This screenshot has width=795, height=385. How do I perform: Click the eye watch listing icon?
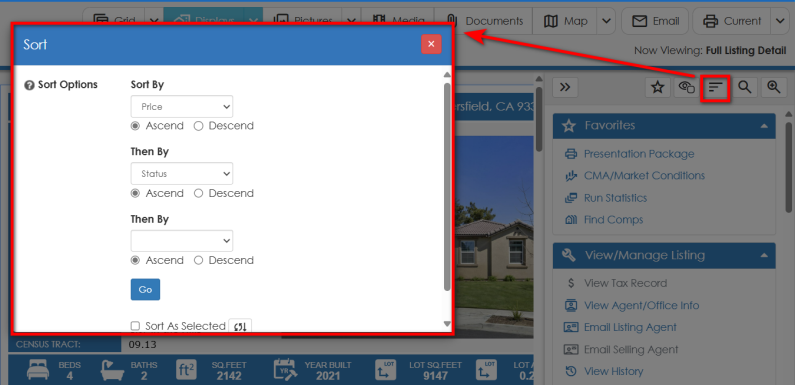[x=686, y=87]
